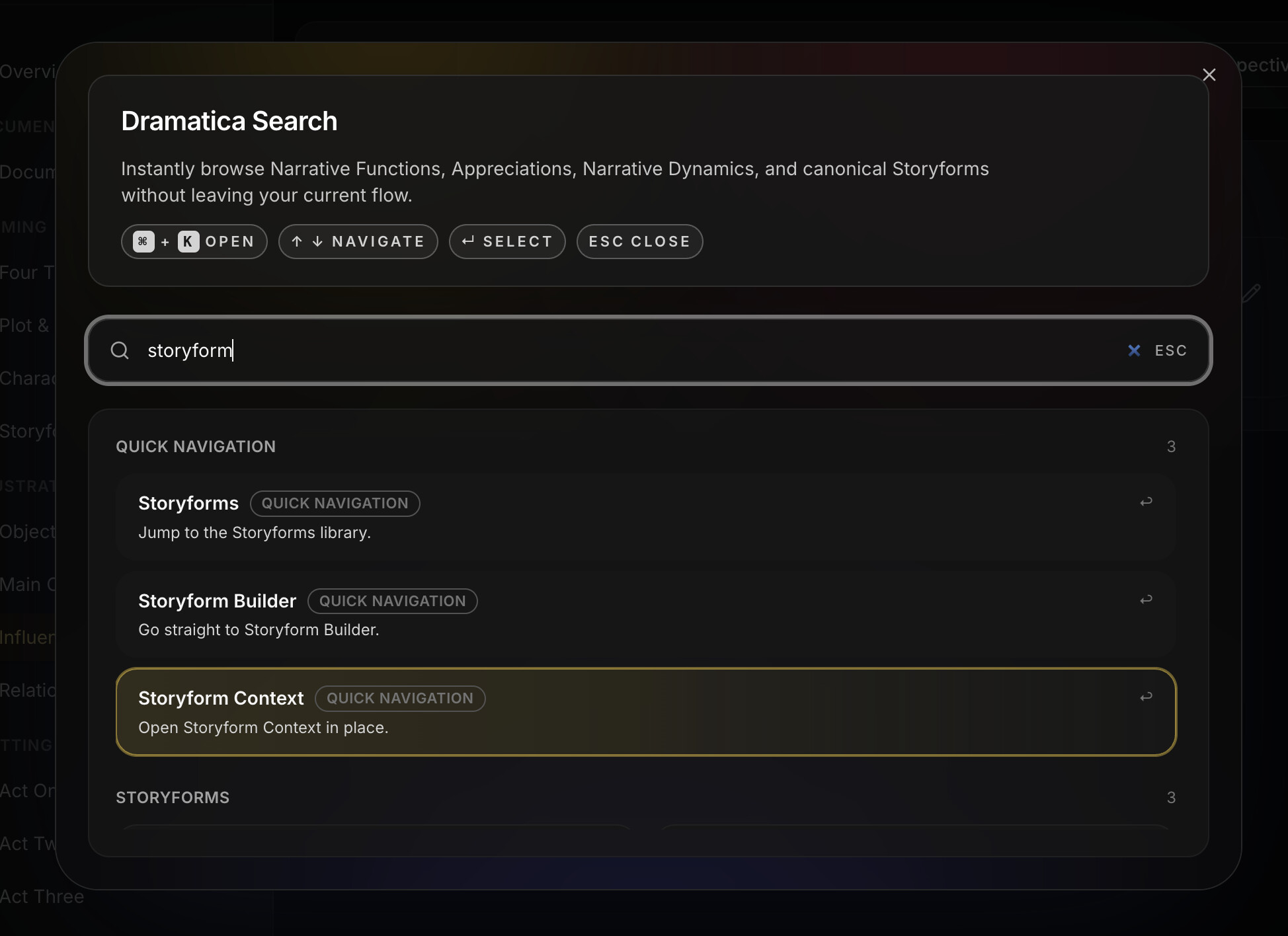
Task: Close the Dramatica Search dialog
Action: pyautogui.click(x=1209, y=75)
